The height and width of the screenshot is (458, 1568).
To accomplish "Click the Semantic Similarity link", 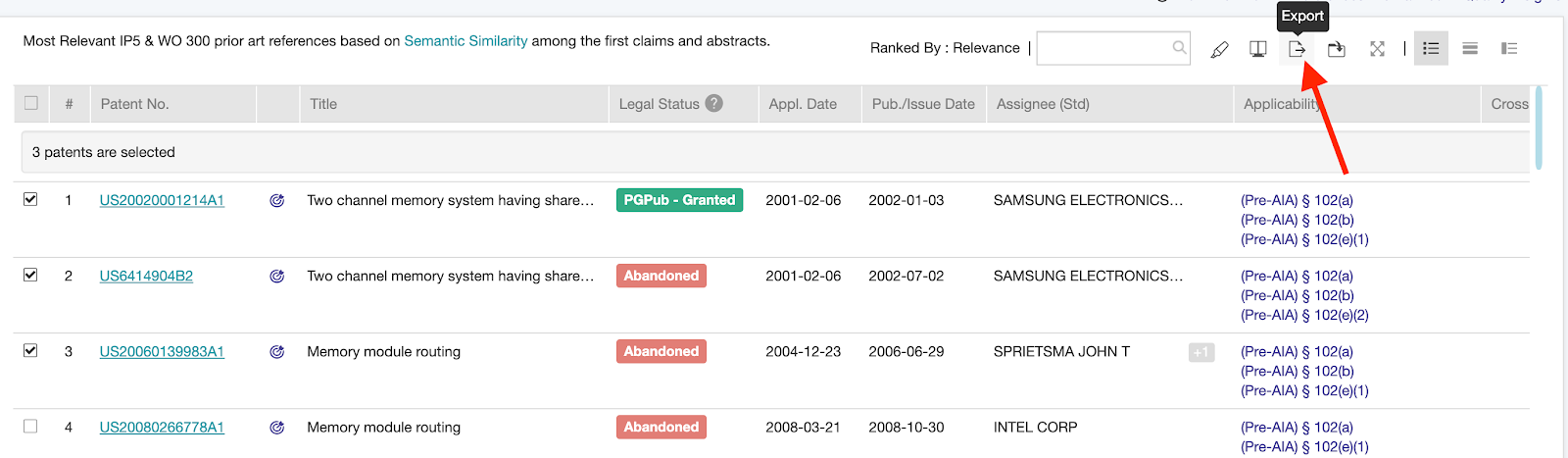I will click(x=465, y=41).
